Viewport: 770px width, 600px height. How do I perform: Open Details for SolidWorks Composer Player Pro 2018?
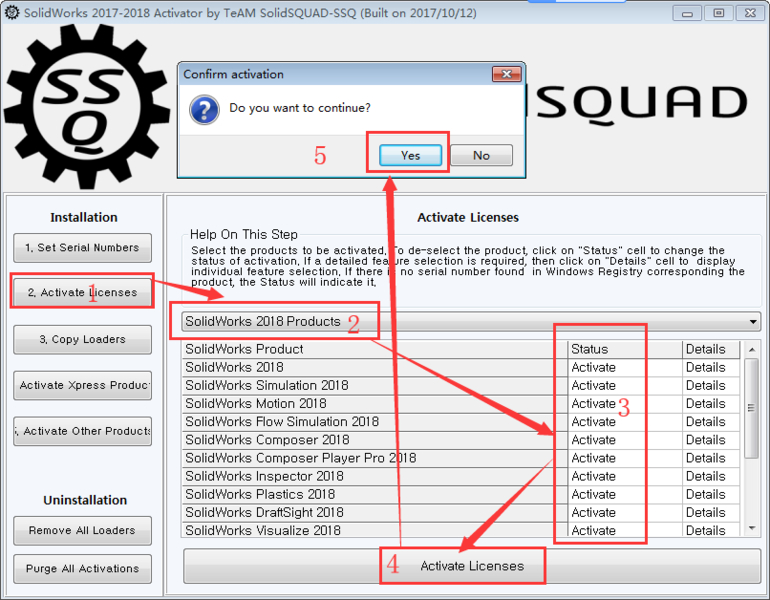(711, 458)
